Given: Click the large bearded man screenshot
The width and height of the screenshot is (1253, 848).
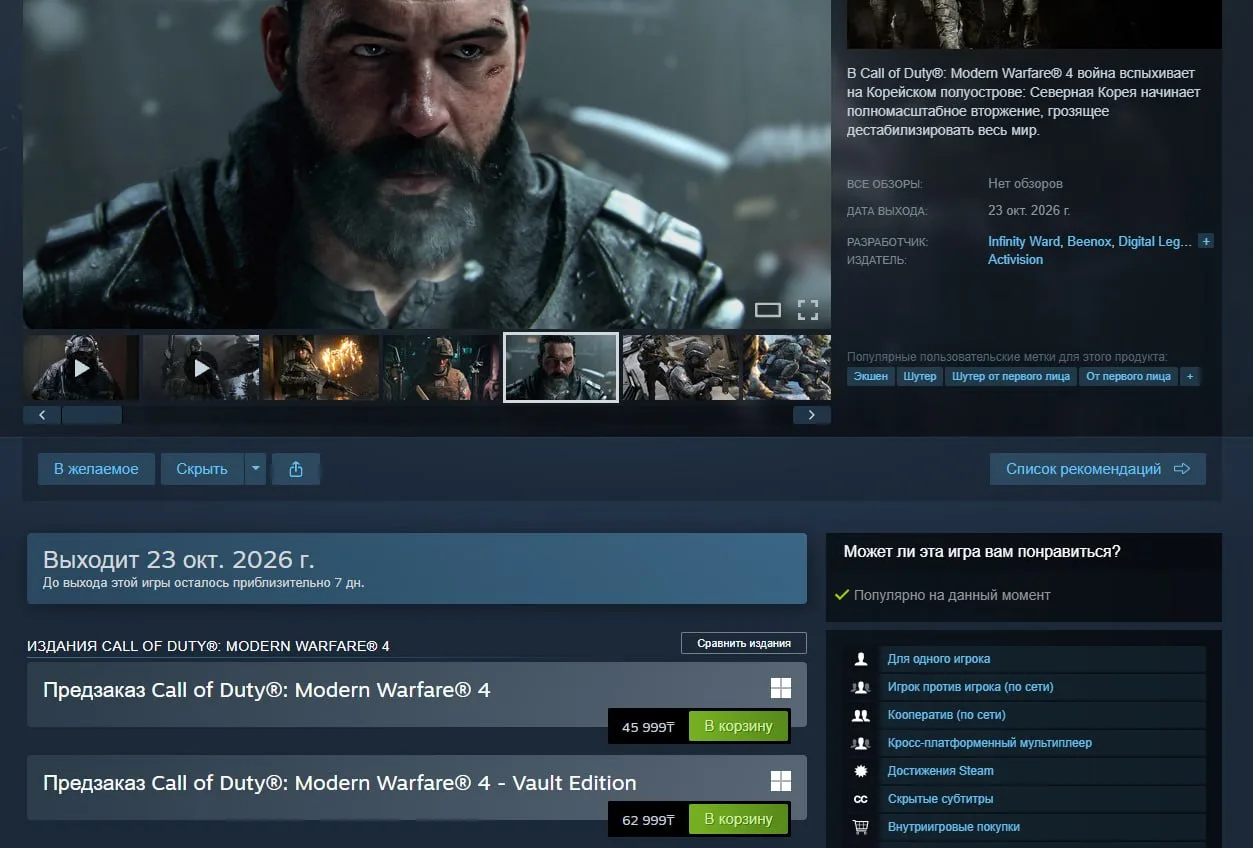Looking at the screenshot, I should coord(427,164).
